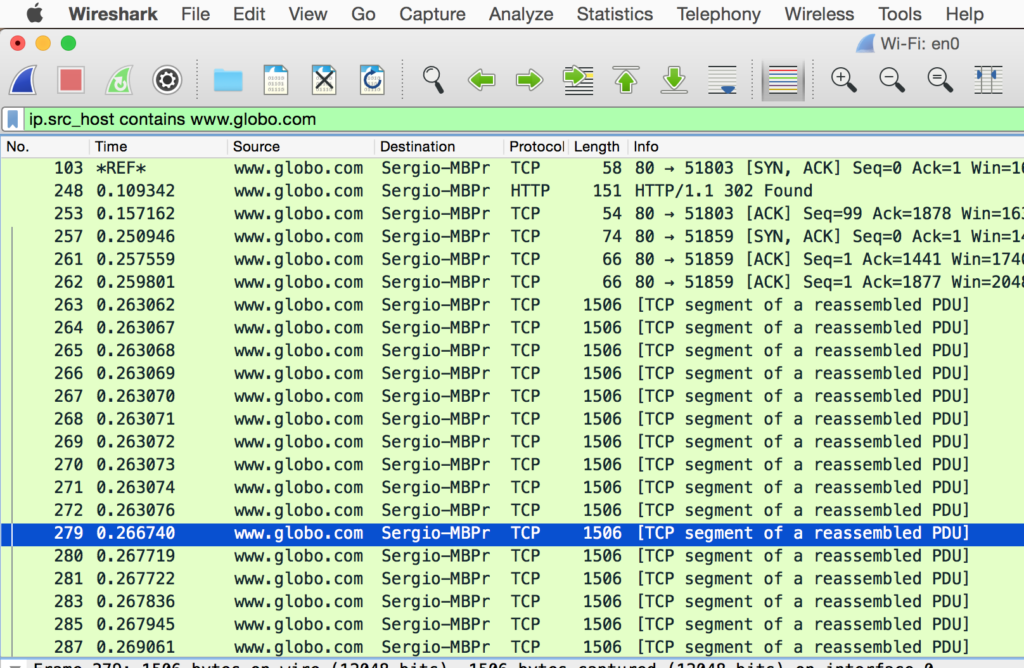Start capturing packets with the shark fin icon
This screenshot has height=668, width=1024.
[24, 80]
